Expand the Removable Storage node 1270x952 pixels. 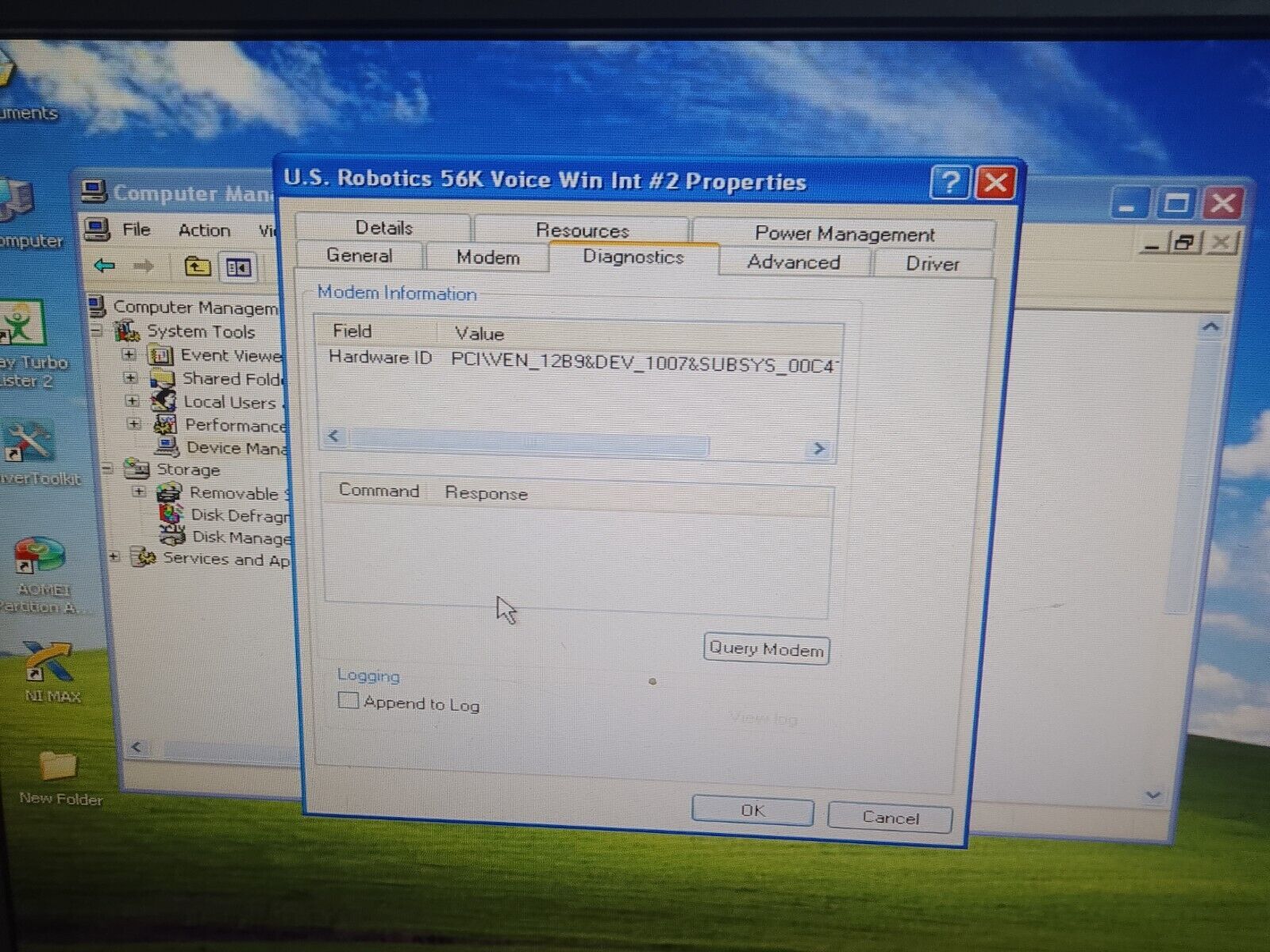(x=139, y=492)
